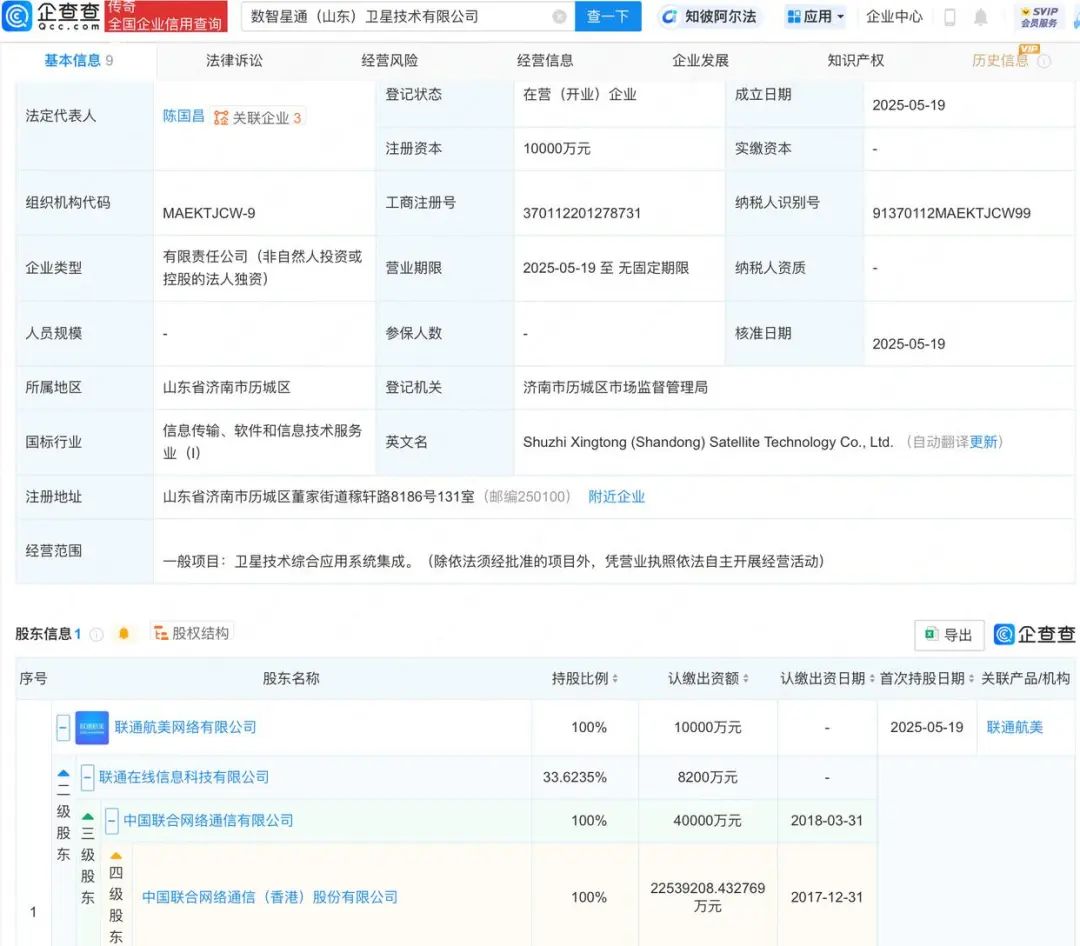
Task: Select the taxpayer ID 91370112MAEKTJCW99
Action: (x=951, y=213)
